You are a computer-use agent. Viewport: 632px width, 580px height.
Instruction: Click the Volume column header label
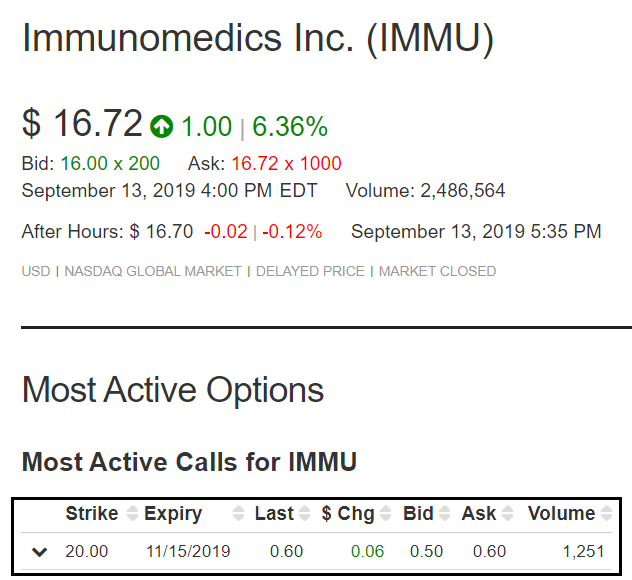tap(561, 513)
